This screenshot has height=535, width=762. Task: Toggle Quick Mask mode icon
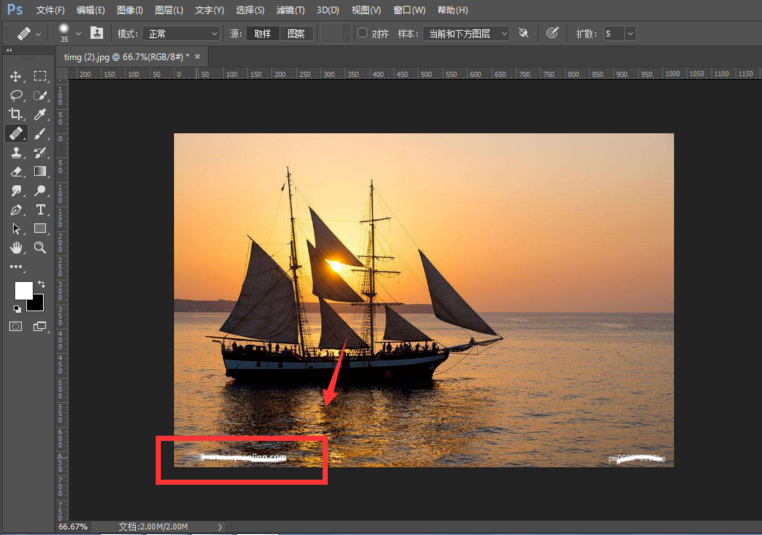tap(16, 326)
